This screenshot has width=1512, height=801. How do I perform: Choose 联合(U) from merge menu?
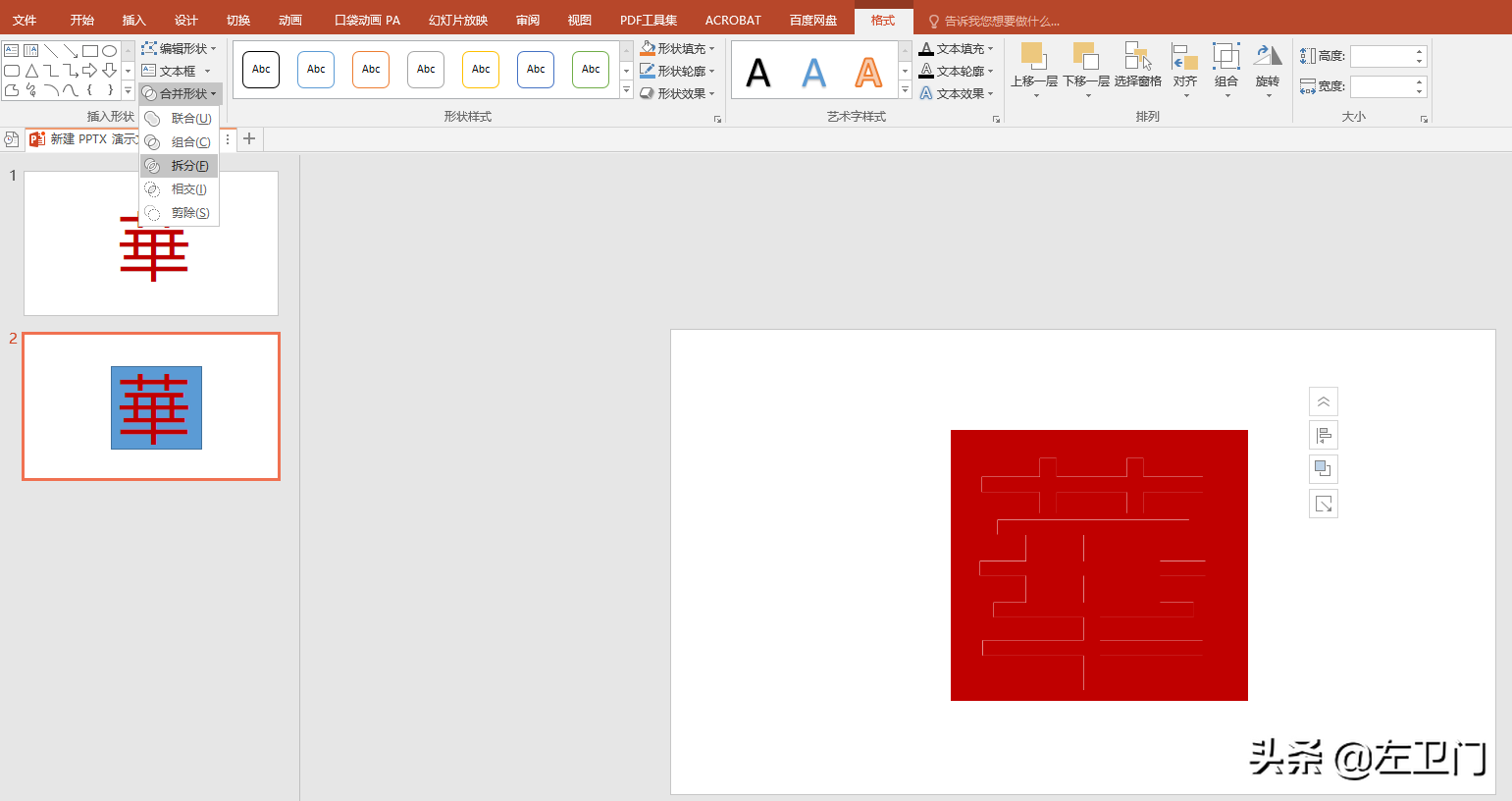179,119
